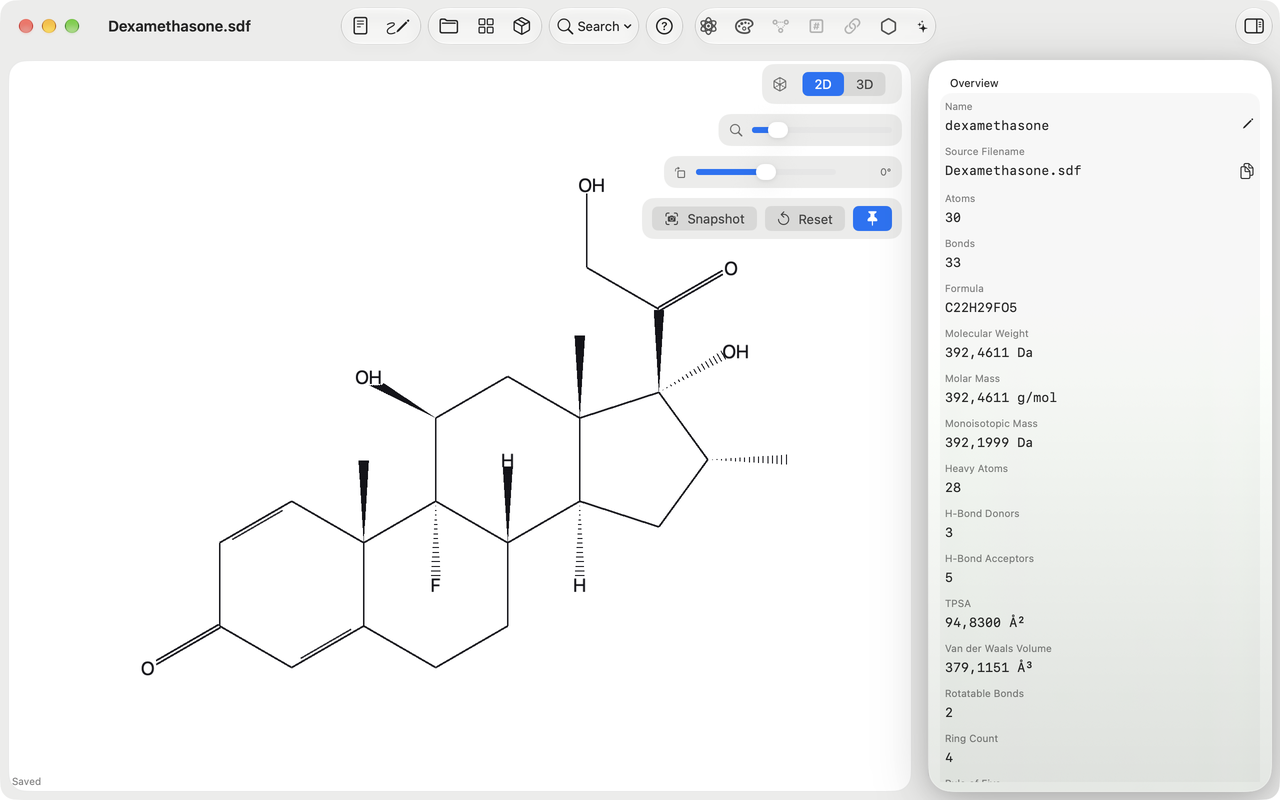Viewport: 1280px width, 800px height.
Task: Select the formula value C22H29FO5
Action: tap(981, 307)
